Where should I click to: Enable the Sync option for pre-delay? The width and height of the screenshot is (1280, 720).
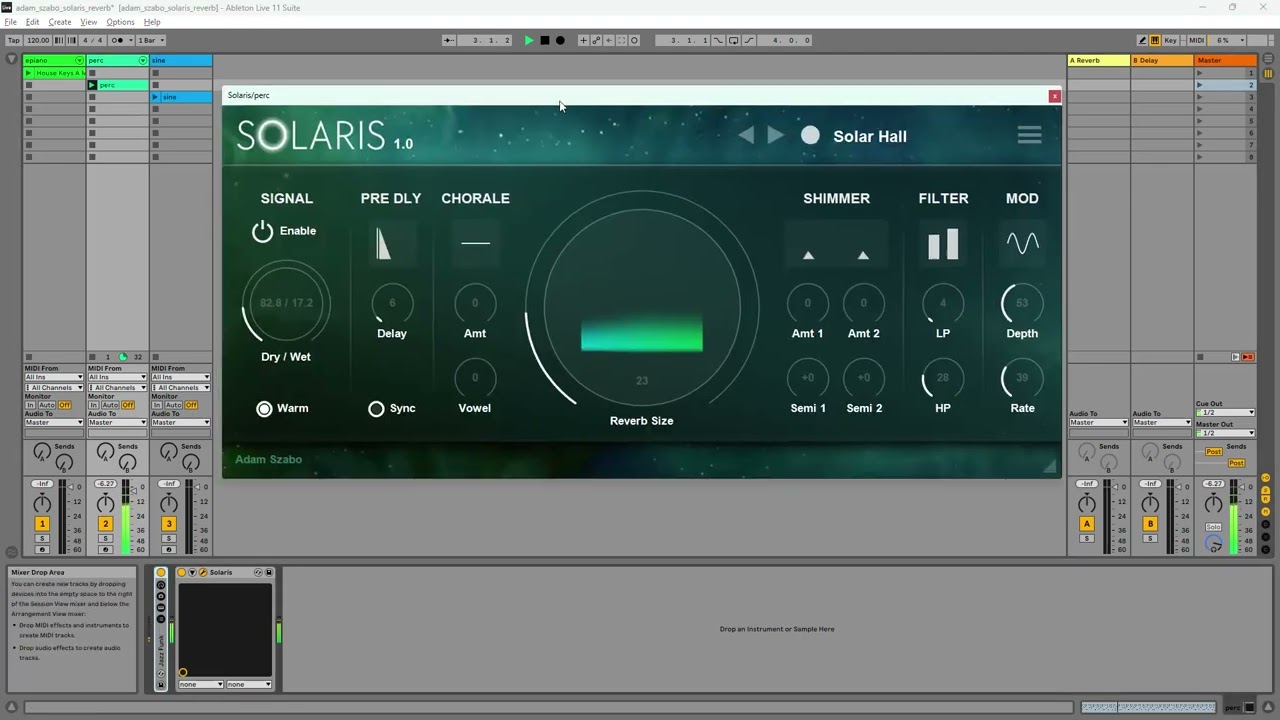(x=376, y=408)
